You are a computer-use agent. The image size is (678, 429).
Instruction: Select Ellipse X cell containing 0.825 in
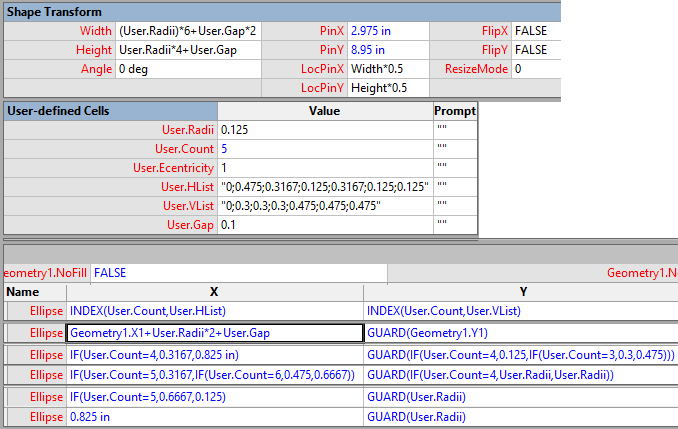[214, 417]
